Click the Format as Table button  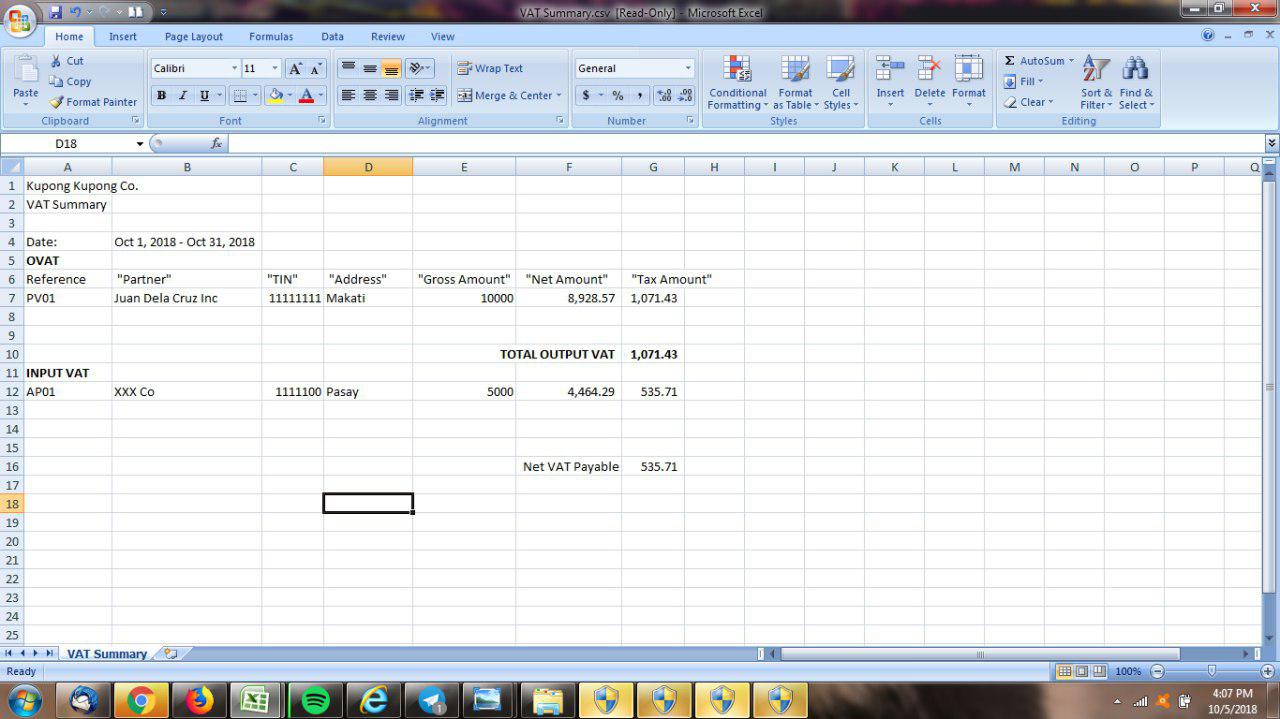tap(795, 84)
